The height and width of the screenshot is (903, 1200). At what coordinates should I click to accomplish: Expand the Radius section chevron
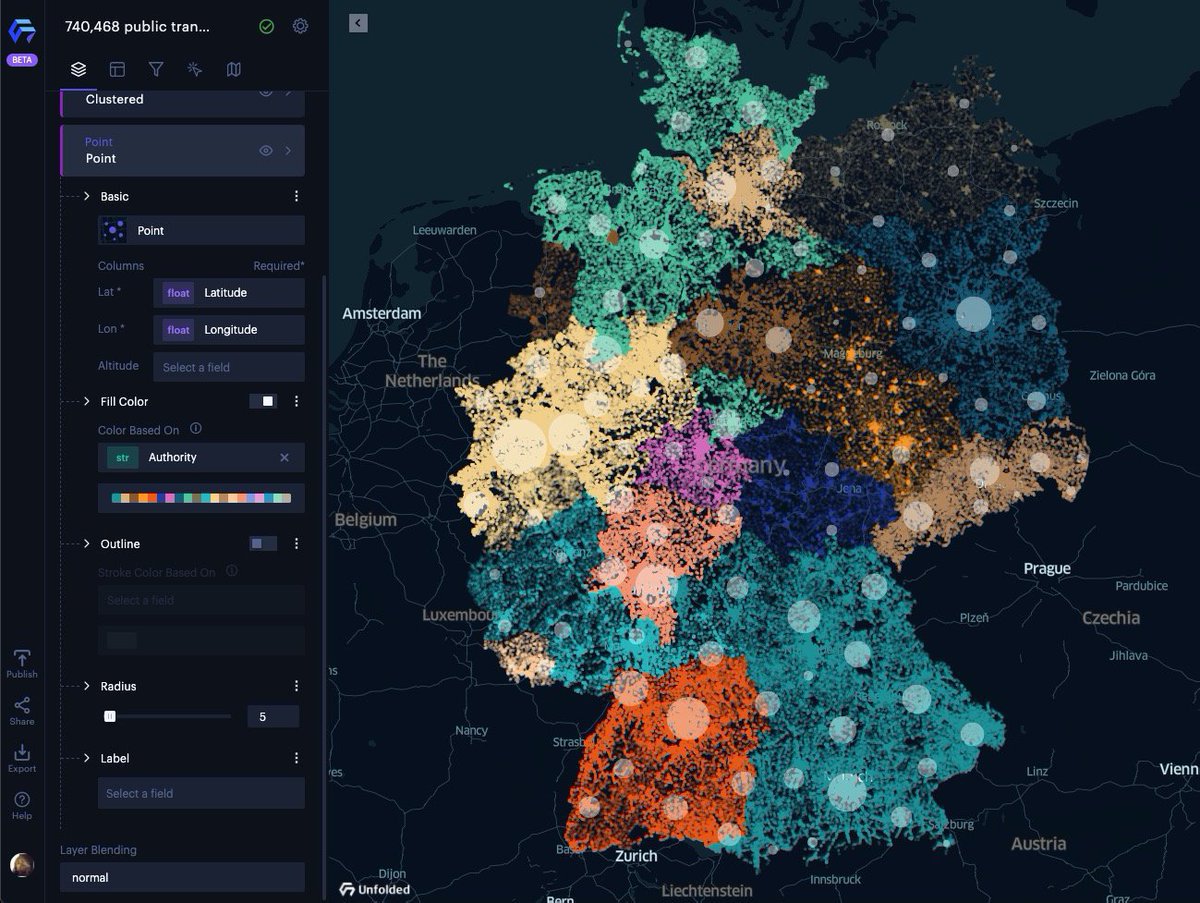(x=87, y=686)
